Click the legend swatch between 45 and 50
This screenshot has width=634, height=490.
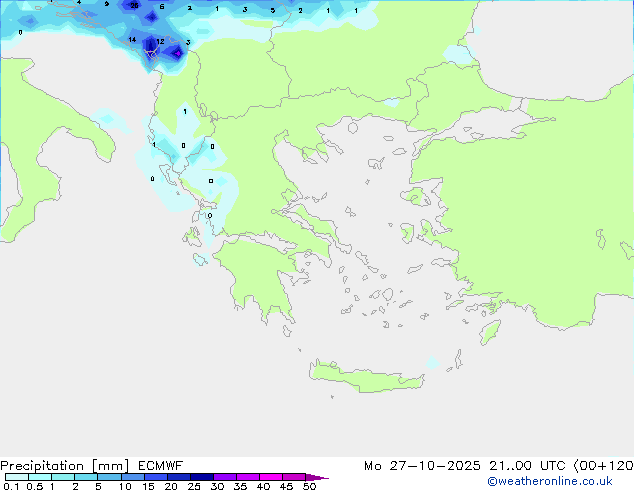pos(294,477)
